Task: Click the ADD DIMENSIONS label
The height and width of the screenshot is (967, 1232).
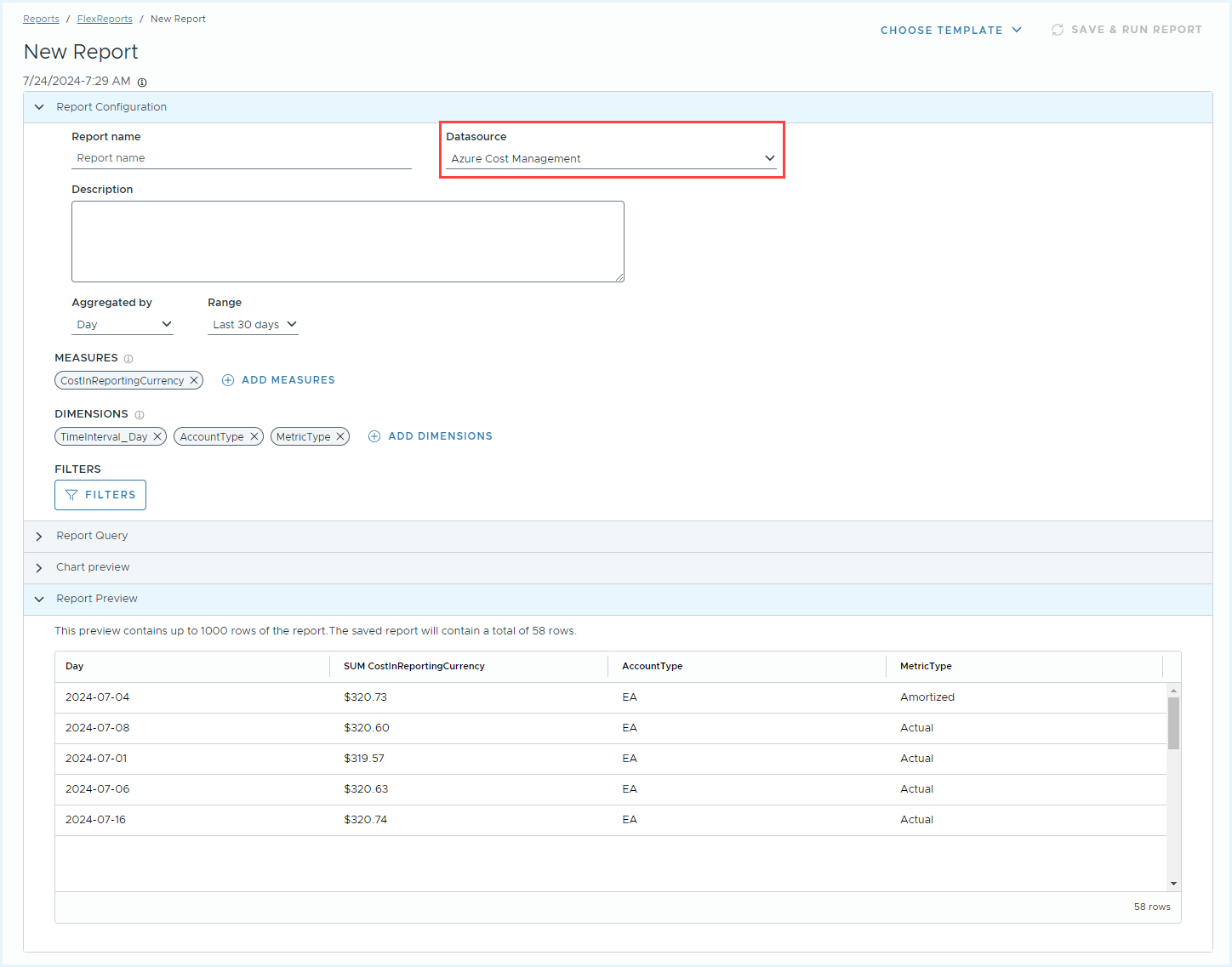Action: 440,436
